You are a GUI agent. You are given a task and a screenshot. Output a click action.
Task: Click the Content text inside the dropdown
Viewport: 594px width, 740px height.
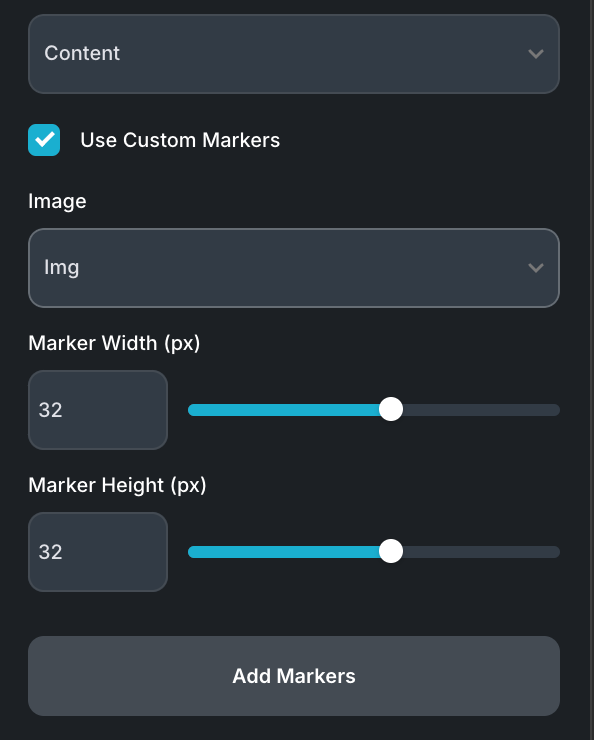coord(82,53)
